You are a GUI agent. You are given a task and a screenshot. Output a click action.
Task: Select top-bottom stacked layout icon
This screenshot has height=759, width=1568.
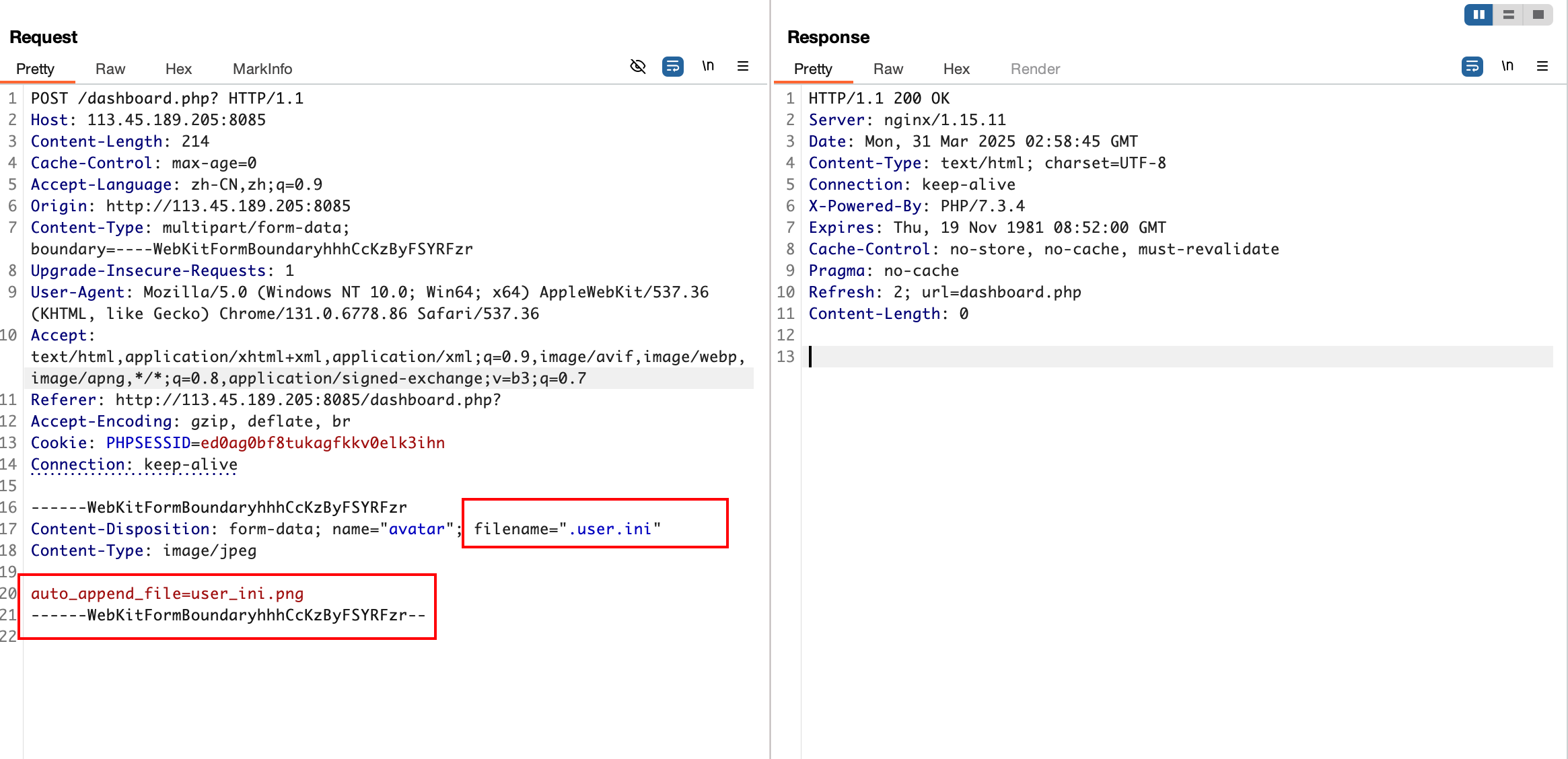click(1509, 15)
